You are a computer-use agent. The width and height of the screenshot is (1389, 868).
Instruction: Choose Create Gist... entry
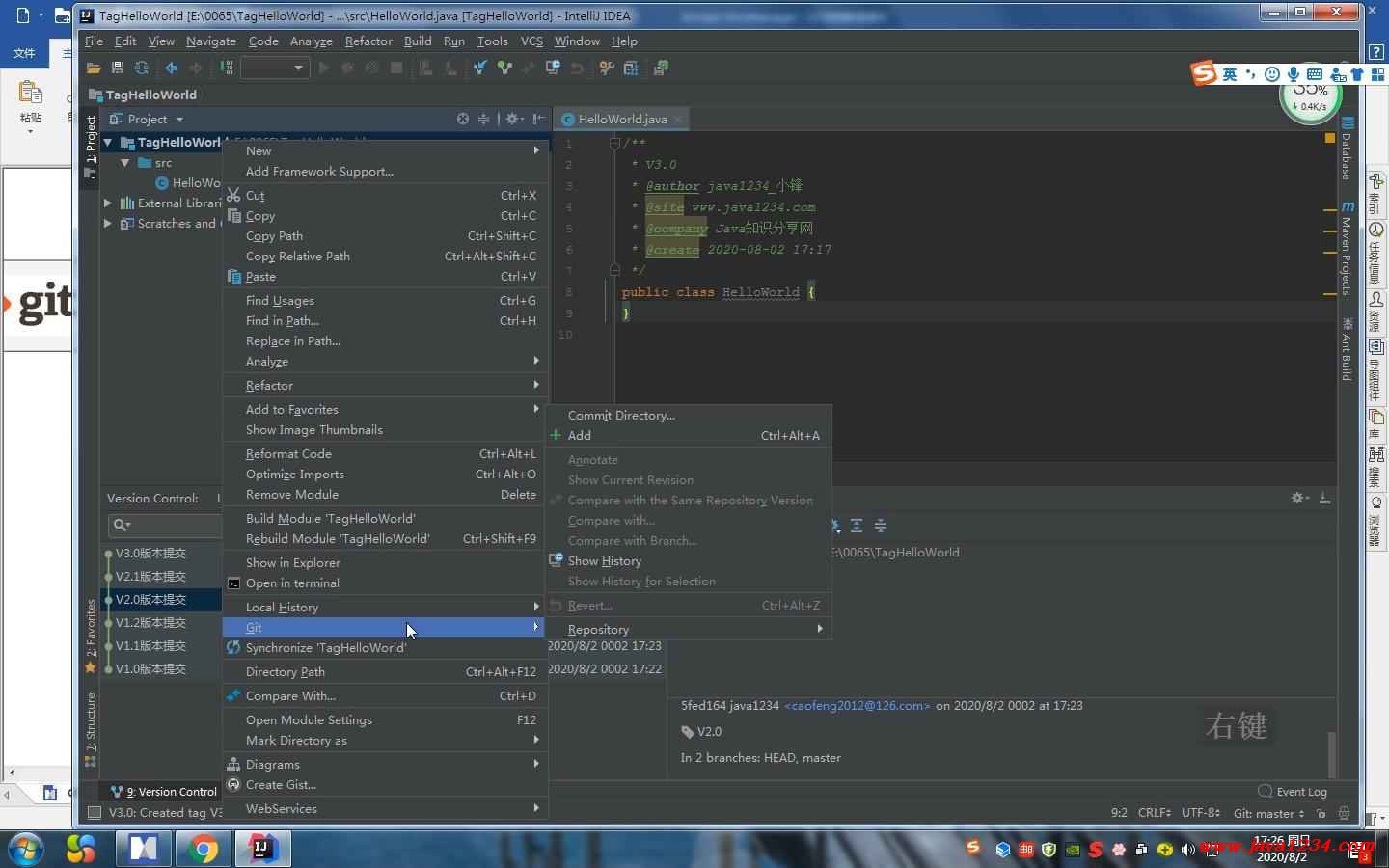pyautogui.click(x=385, y=784)
